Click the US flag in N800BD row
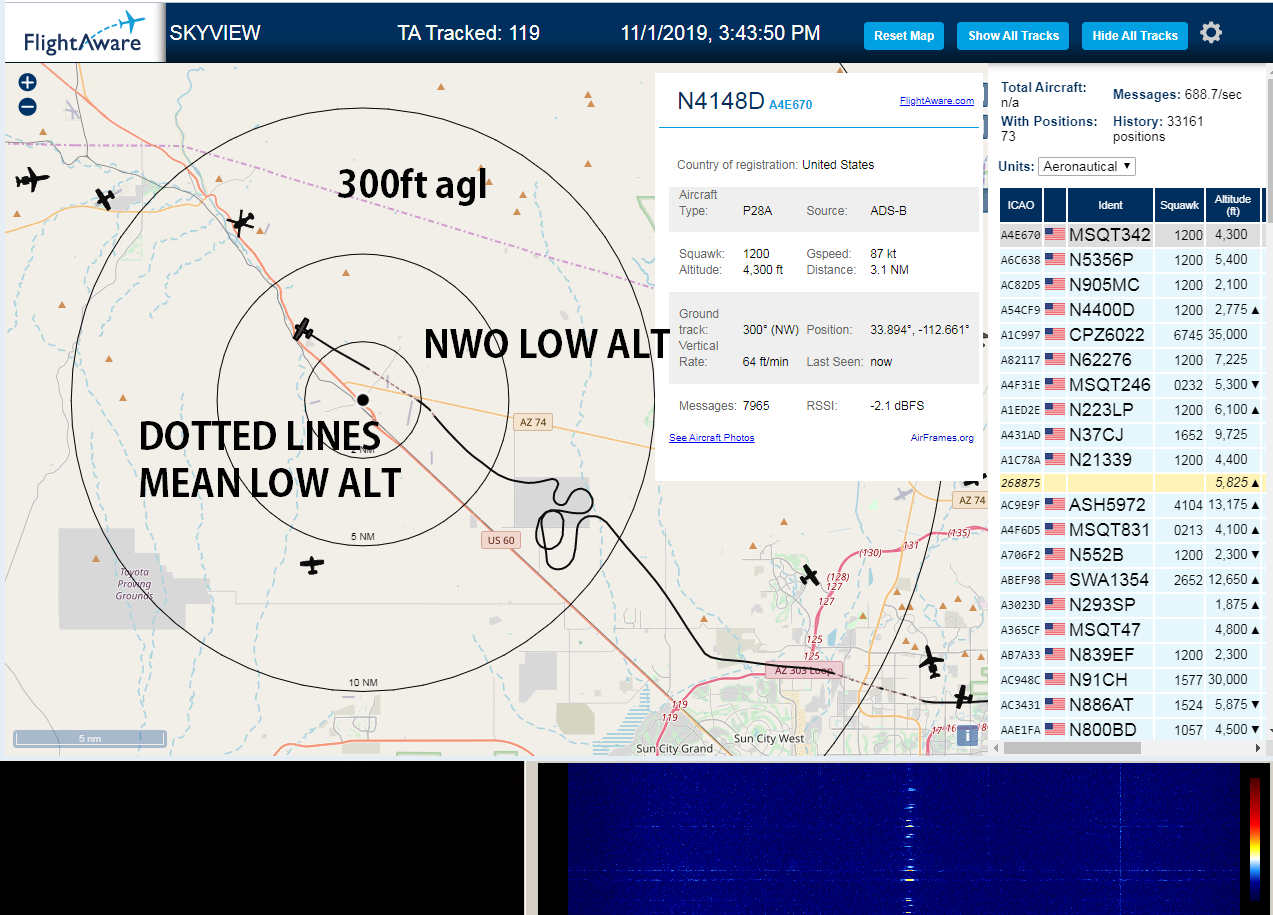Screen dimensions: 1273x915 [x=1054, y=730]
